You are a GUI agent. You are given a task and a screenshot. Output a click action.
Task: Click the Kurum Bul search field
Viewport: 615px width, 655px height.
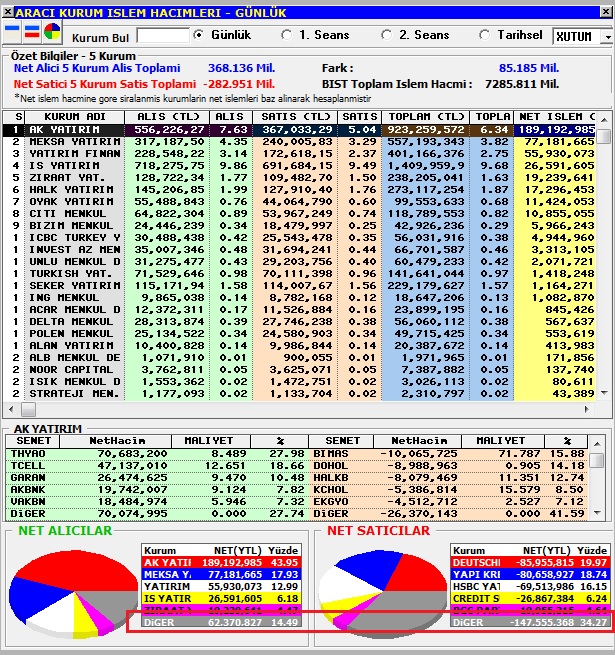163,36
